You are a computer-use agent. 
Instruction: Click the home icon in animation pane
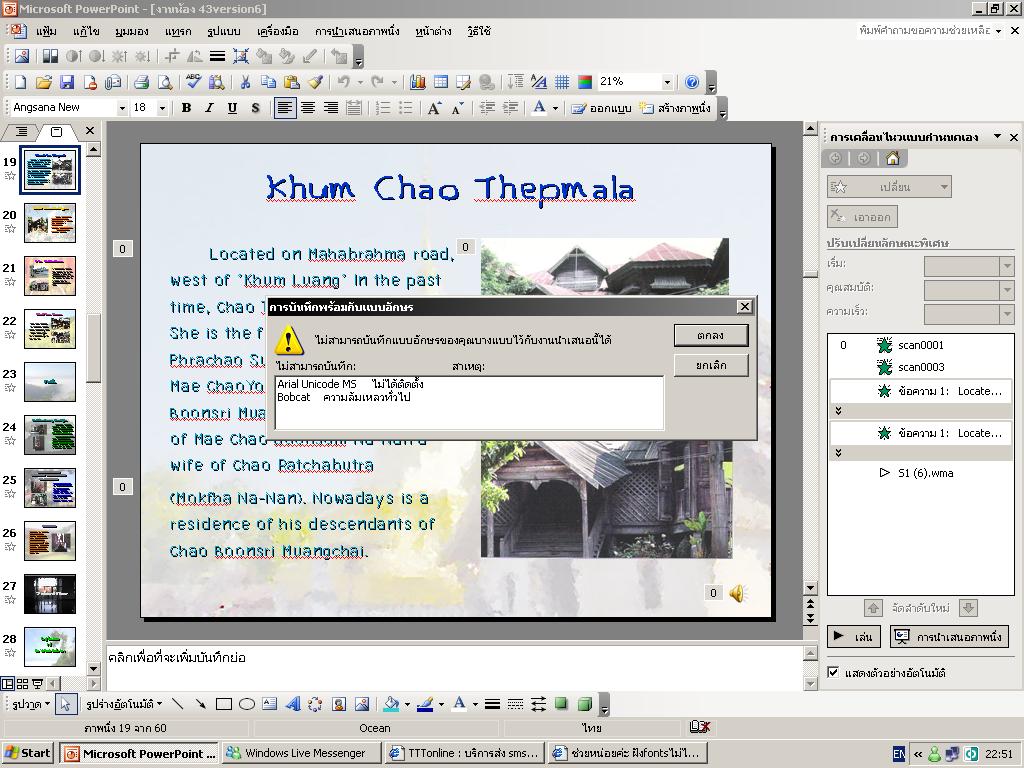point(893,158)
